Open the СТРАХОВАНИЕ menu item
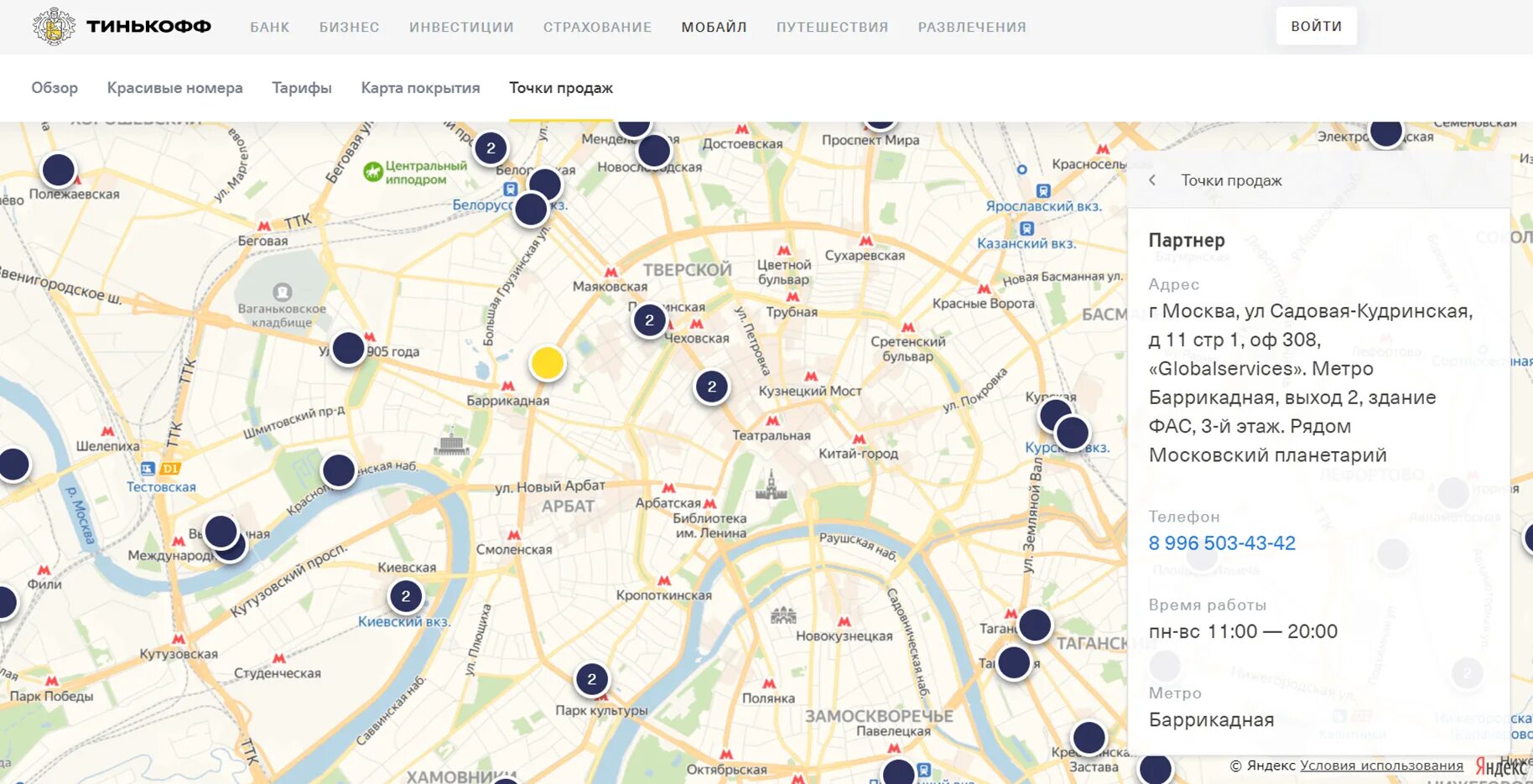Image resolution: width=1533 pixels, height=784 pixels. coord(597,27)
